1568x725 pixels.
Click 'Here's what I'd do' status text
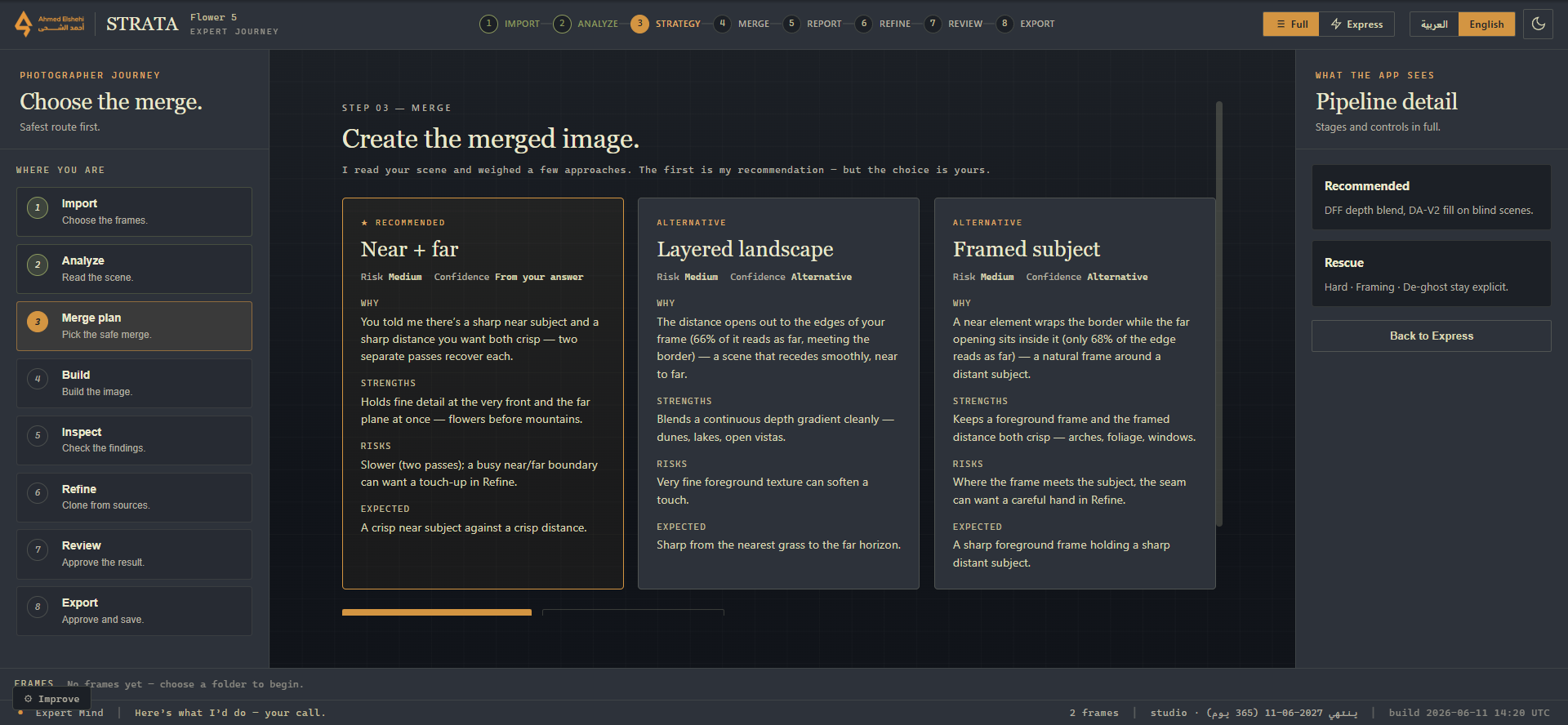pyautogui.click(x=229, y=713)
